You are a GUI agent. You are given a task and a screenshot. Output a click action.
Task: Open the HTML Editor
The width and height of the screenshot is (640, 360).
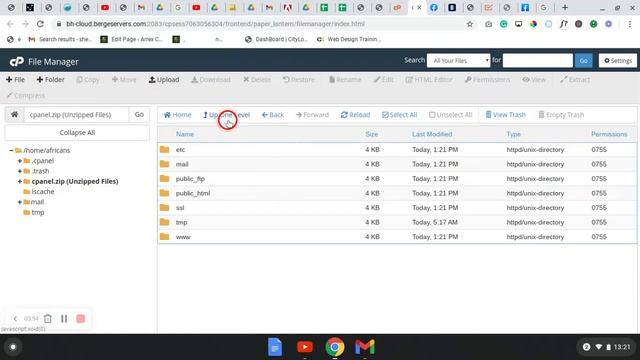tap(429, 80)
